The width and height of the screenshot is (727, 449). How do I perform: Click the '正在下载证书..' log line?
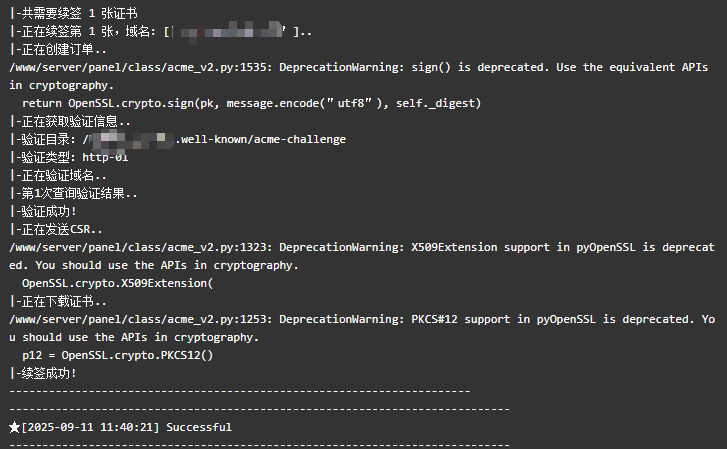58,301
